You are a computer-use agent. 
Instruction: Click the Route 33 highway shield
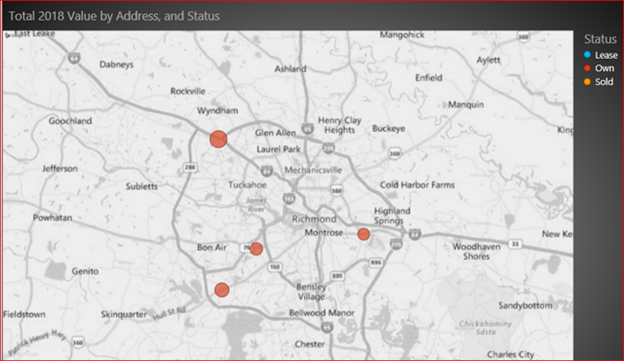[515, 244]
